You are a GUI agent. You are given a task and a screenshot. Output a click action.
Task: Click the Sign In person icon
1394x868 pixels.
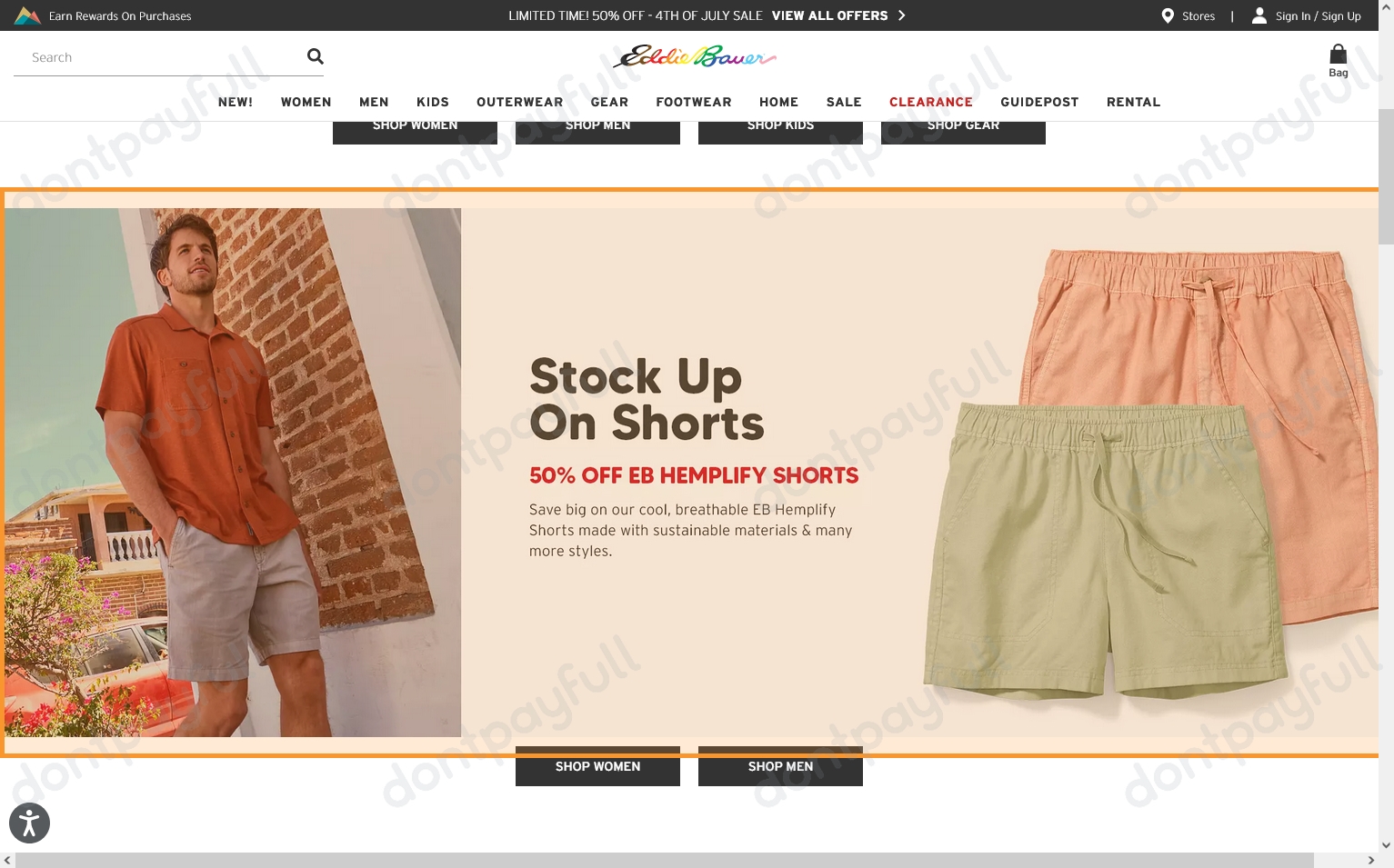(1259, 15)
